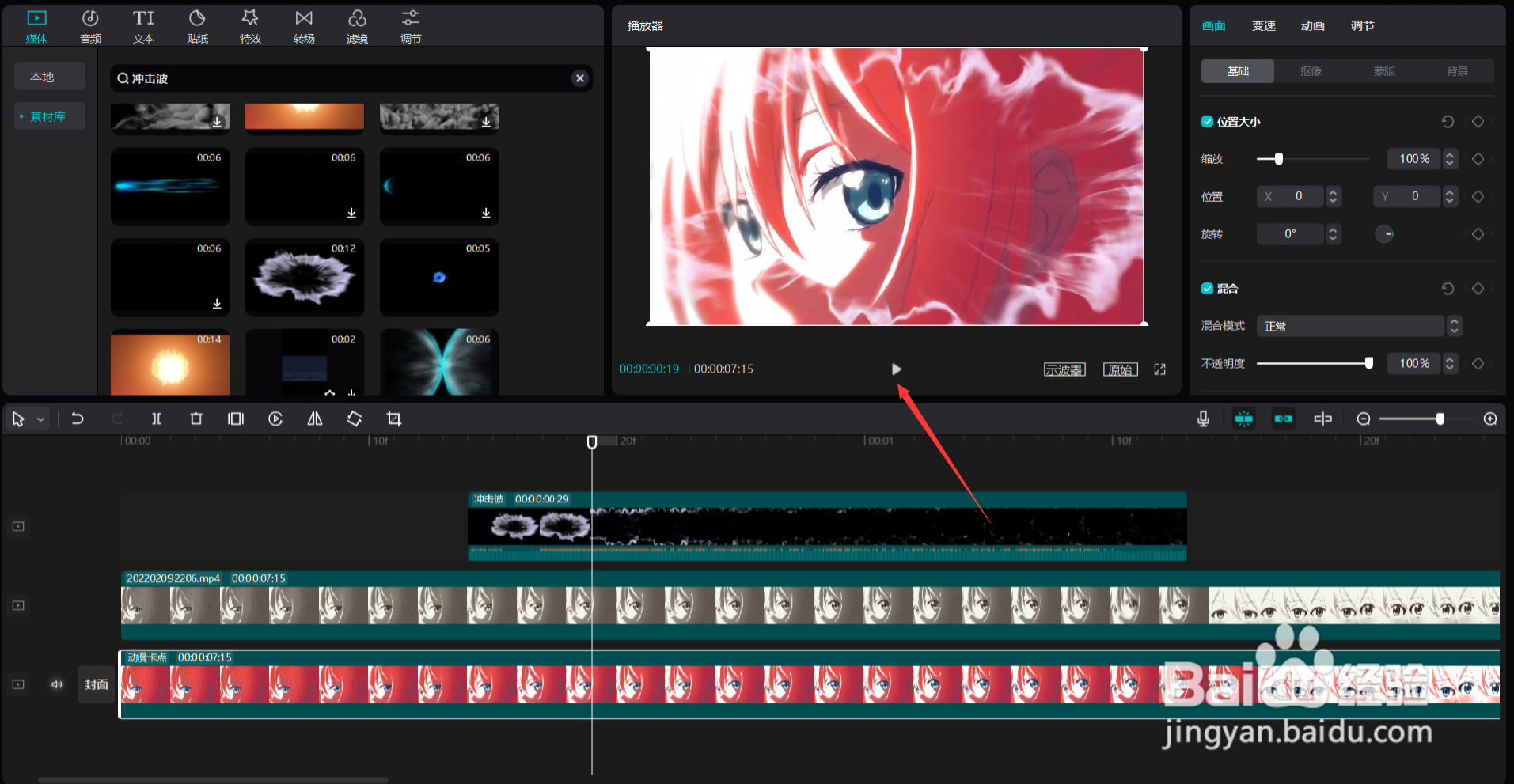Expand the 素材库 library item

tap(49, 116)
